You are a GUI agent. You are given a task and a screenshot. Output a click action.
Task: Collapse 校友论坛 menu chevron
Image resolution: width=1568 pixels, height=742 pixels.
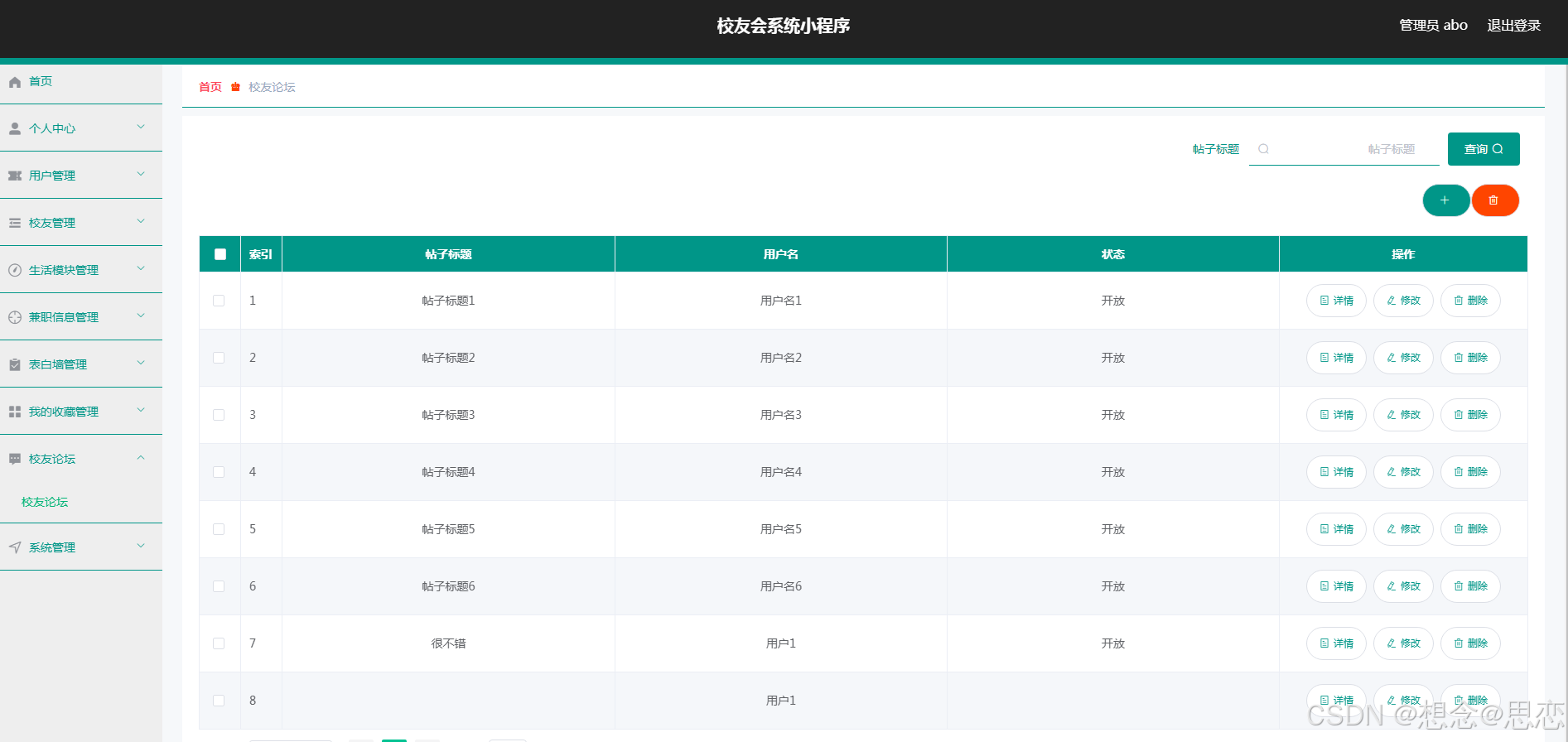tap(141, 457)
